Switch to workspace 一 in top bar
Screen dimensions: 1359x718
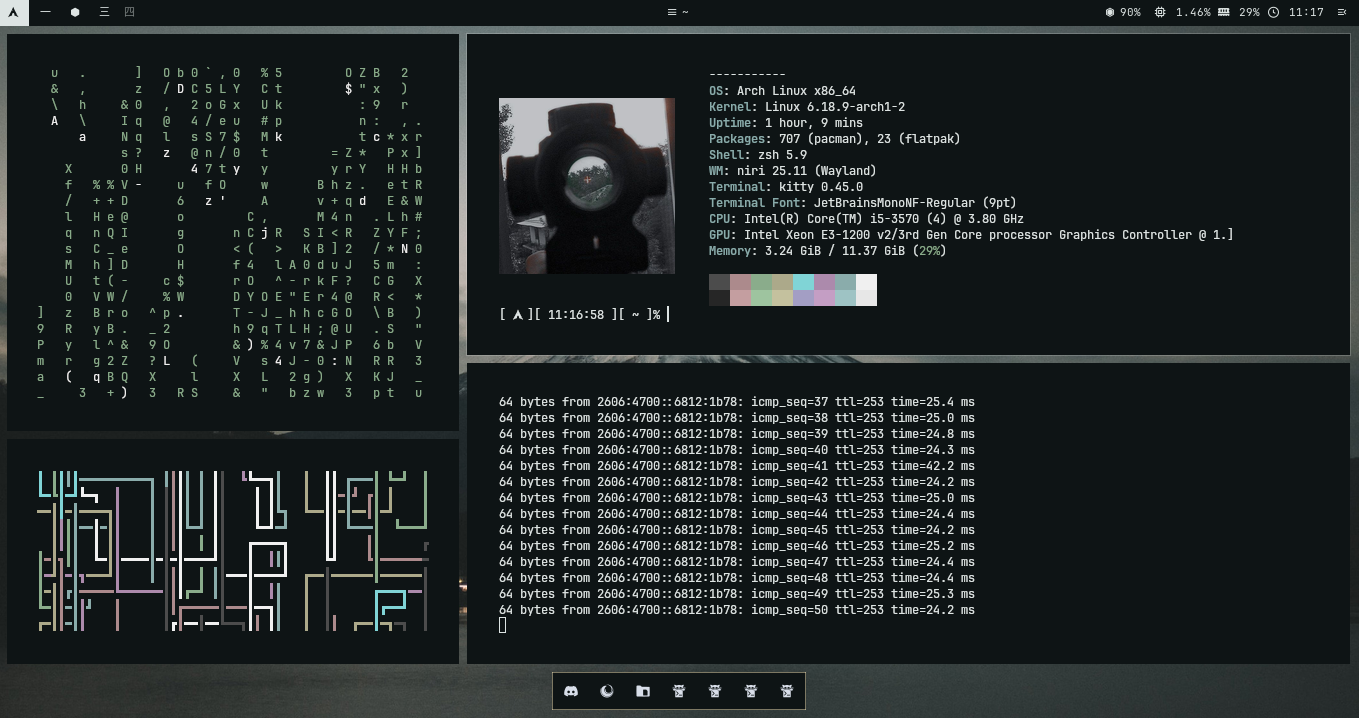click(x=46, y=12)
